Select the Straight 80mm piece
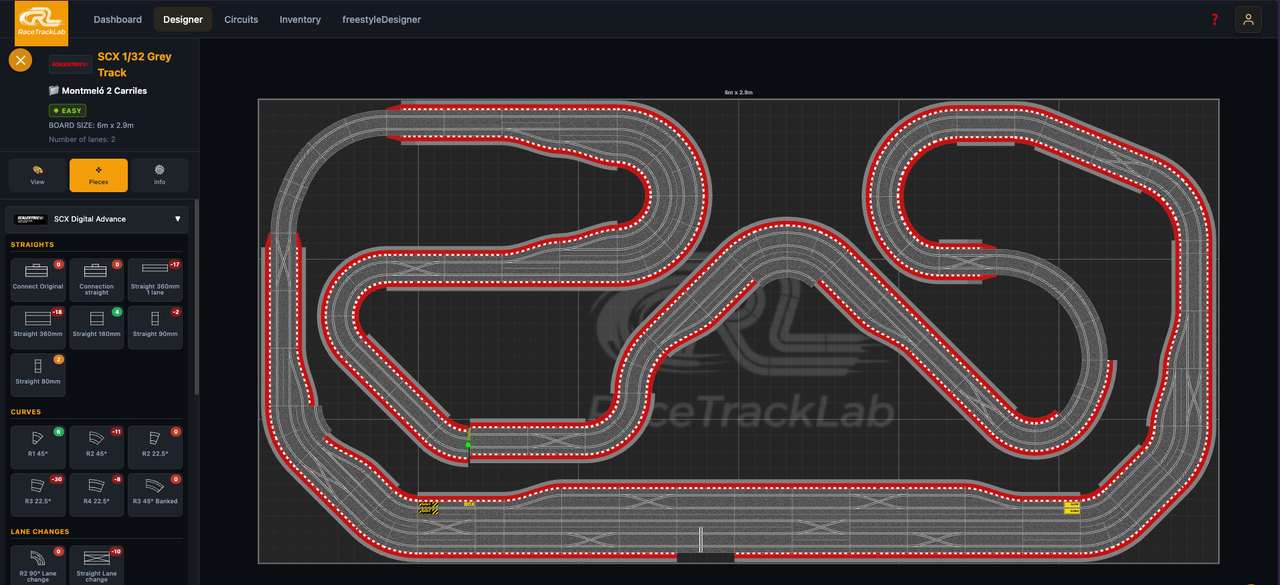The height and width of the screenshot is (585, 1280). (x=38, y=374)
